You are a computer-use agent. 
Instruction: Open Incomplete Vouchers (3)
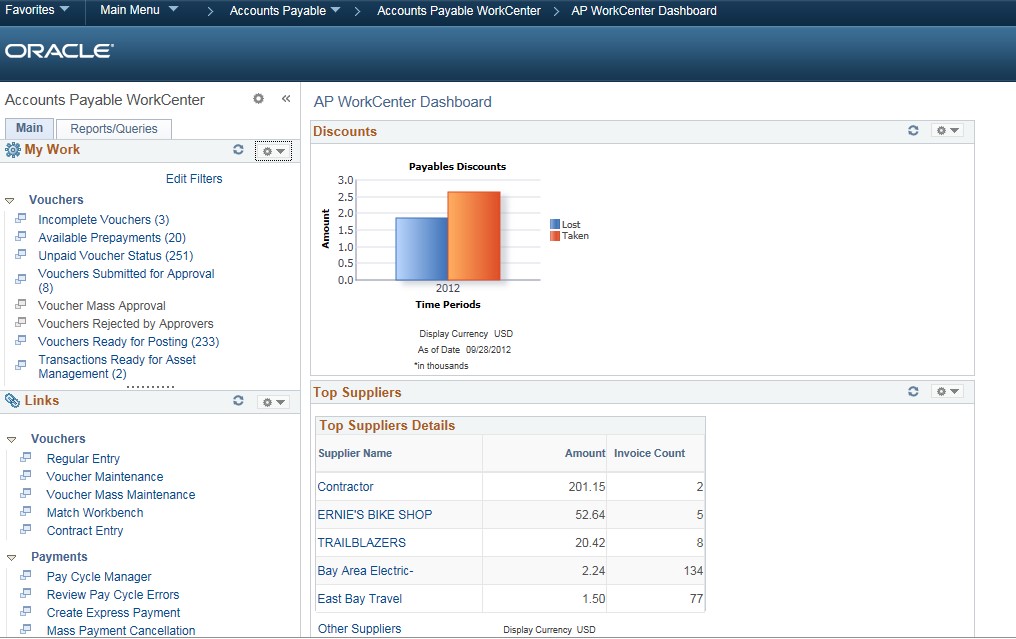(104, 220)
